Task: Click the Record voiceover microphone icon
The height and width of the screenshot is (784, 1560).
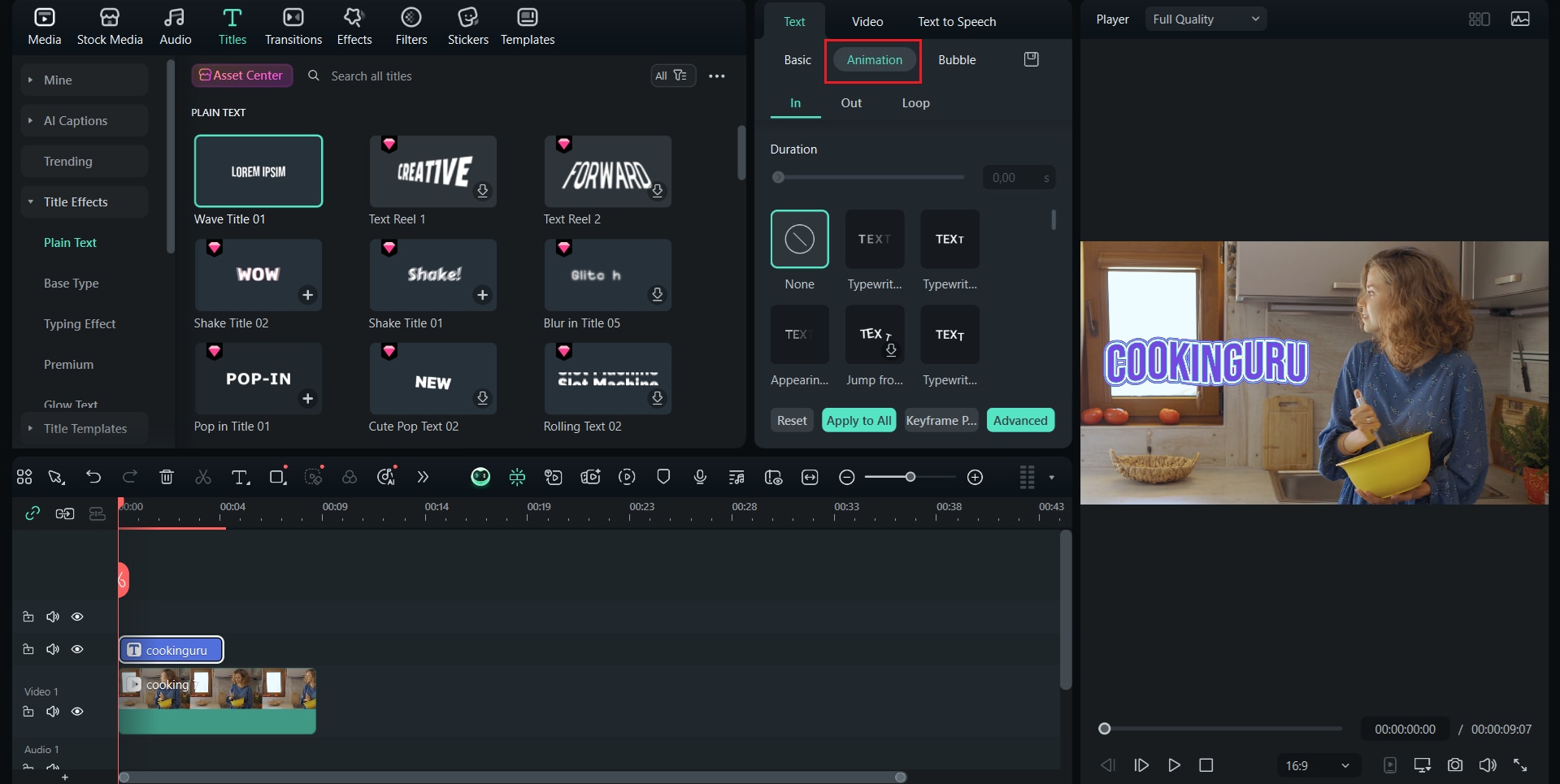Action: pyautogui.click(x=699, y=477)
